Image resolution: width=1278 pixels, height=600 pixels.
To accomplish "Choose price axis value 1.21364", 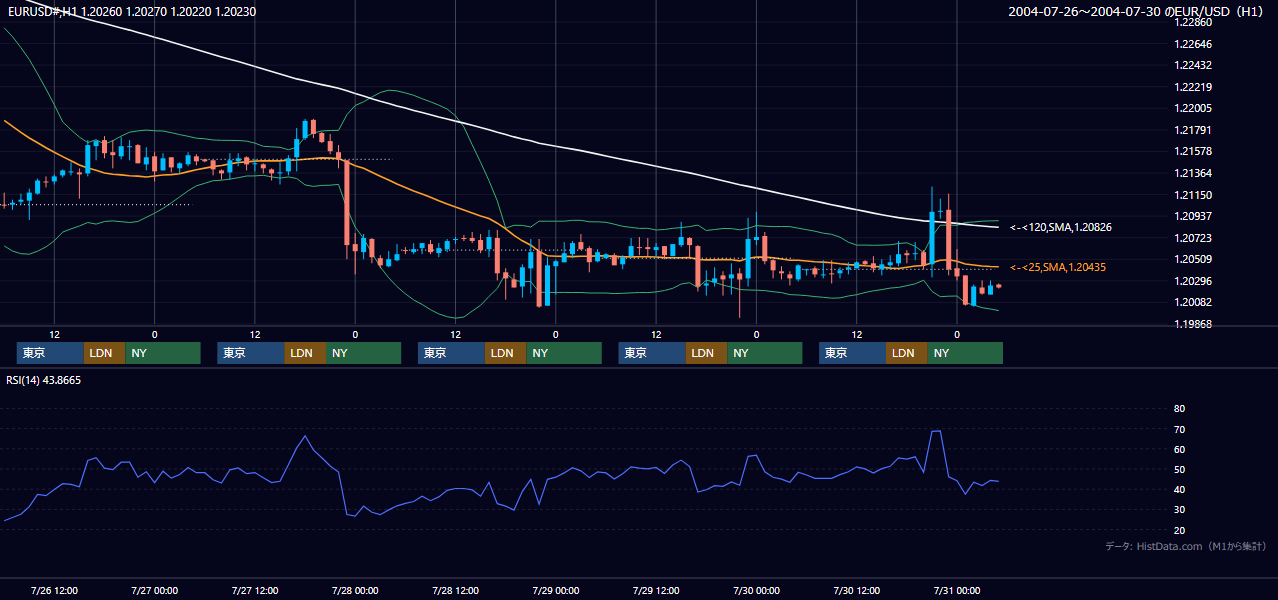I will click(x=1193, y=173).
